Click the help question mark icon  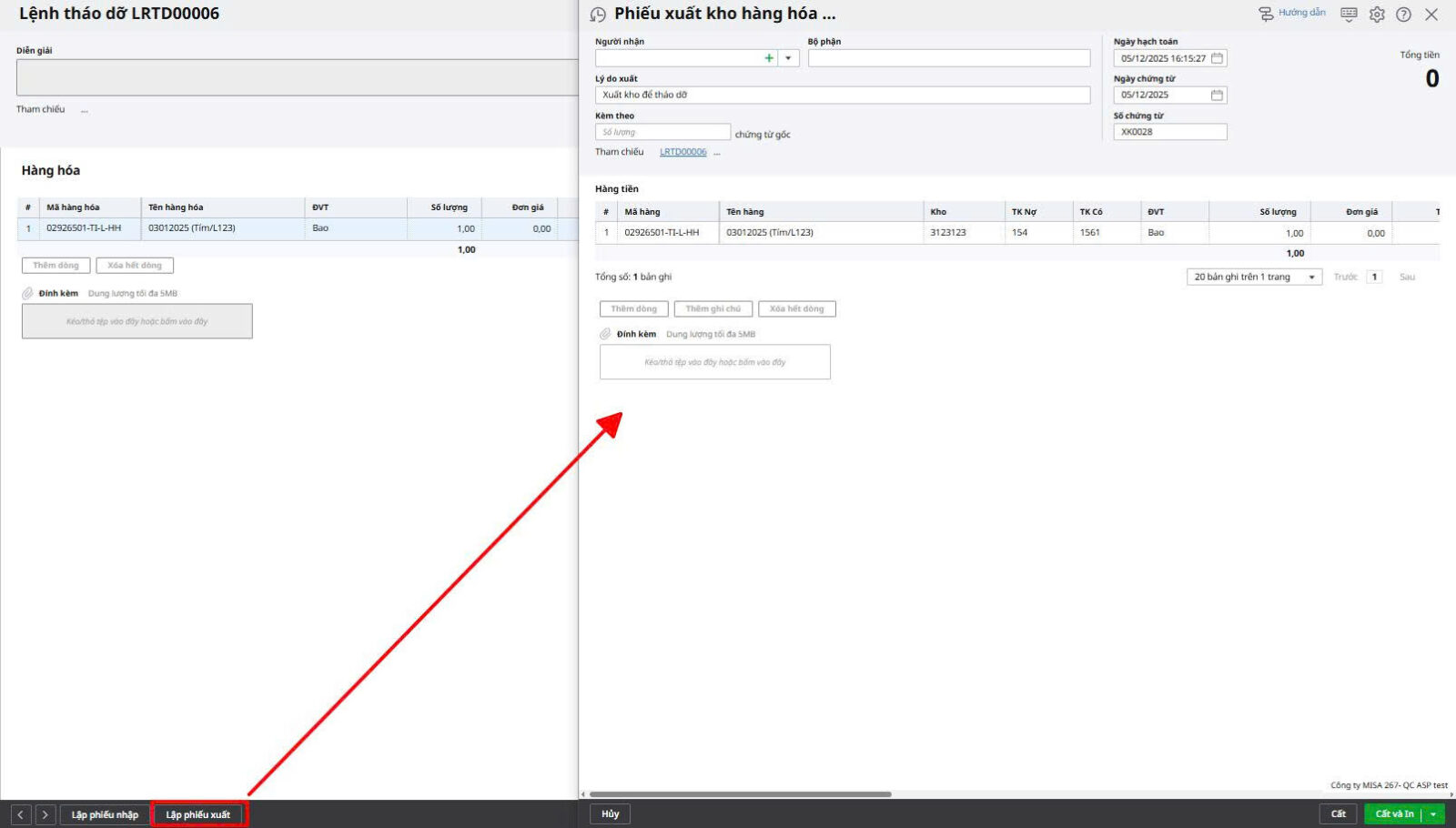click(x=1403, y=15)
